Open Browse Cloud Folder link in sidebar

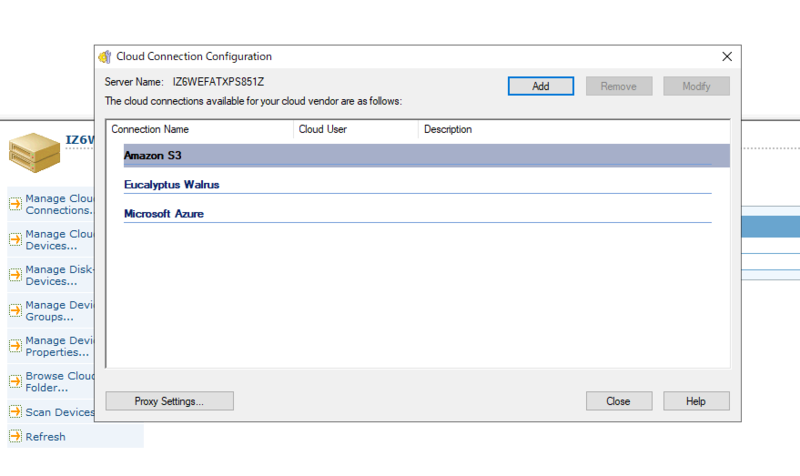[x=60, y=382]
